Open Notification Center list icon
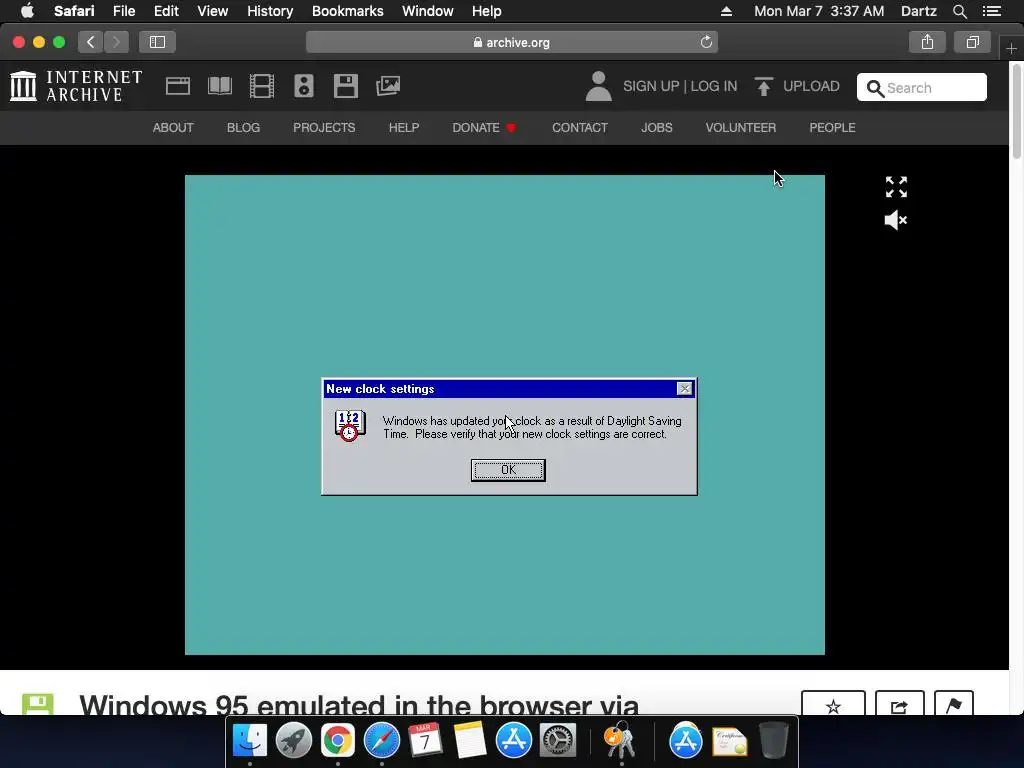Viewport: 1024px width, 768px height. coord(992,11)
